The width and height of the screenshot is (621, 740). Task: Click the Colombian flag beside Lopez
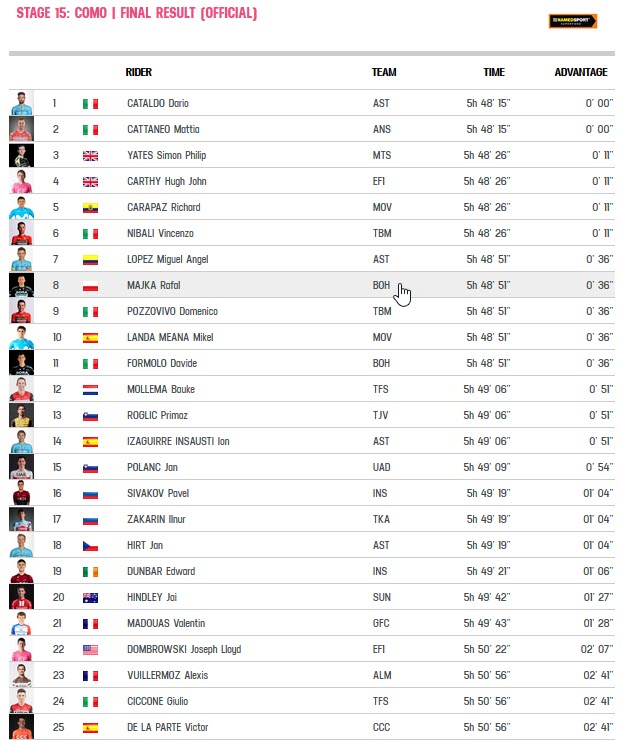pos(90,260)
